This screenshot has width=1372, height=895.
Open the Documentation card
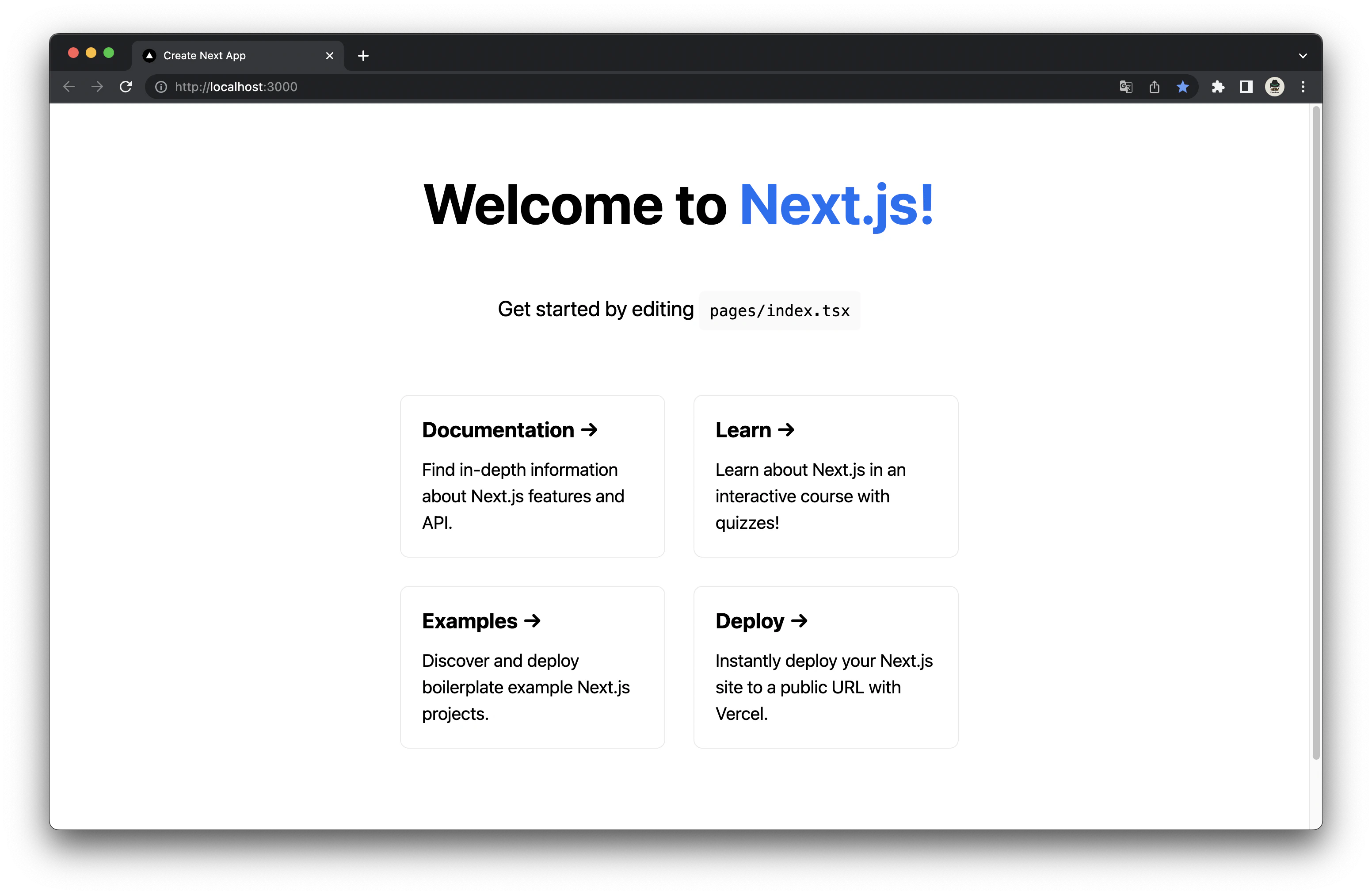(533, 476)
